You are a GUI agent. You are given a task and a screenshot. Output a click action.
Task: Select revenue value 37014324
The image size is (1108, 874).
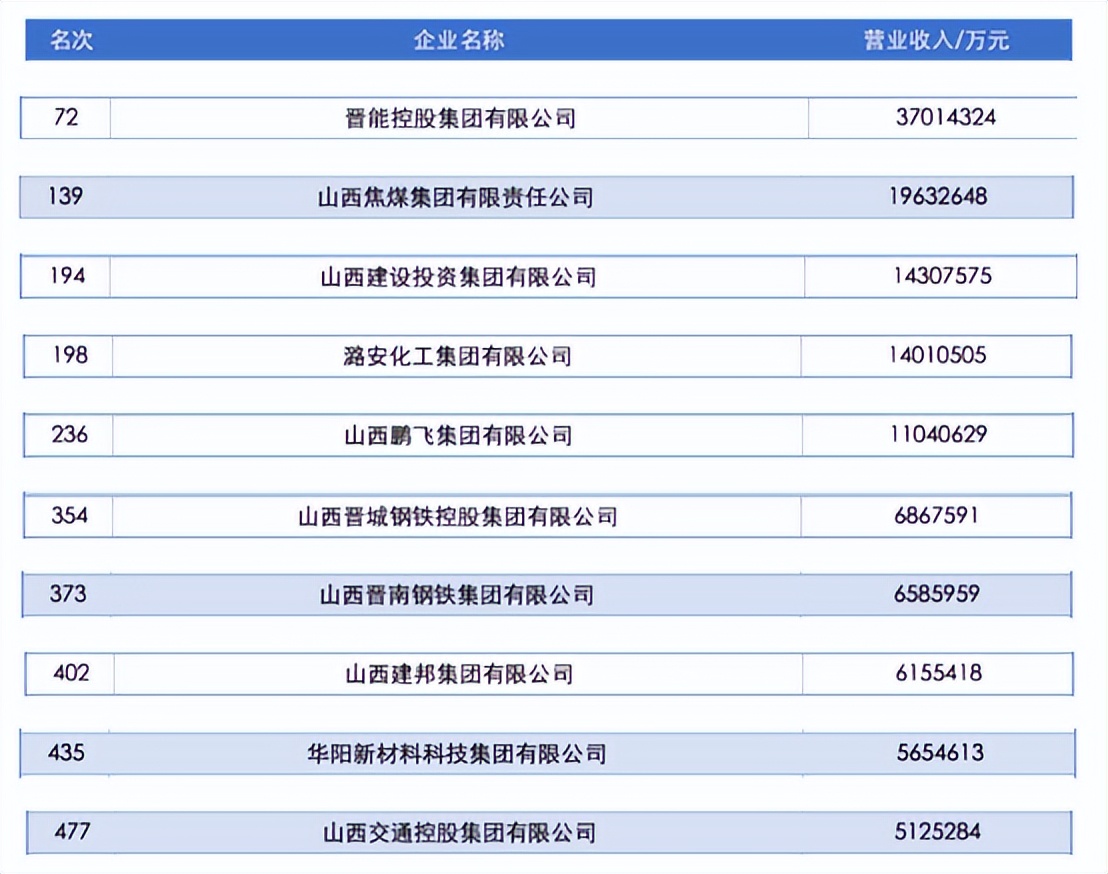click(x=943, y=117)
